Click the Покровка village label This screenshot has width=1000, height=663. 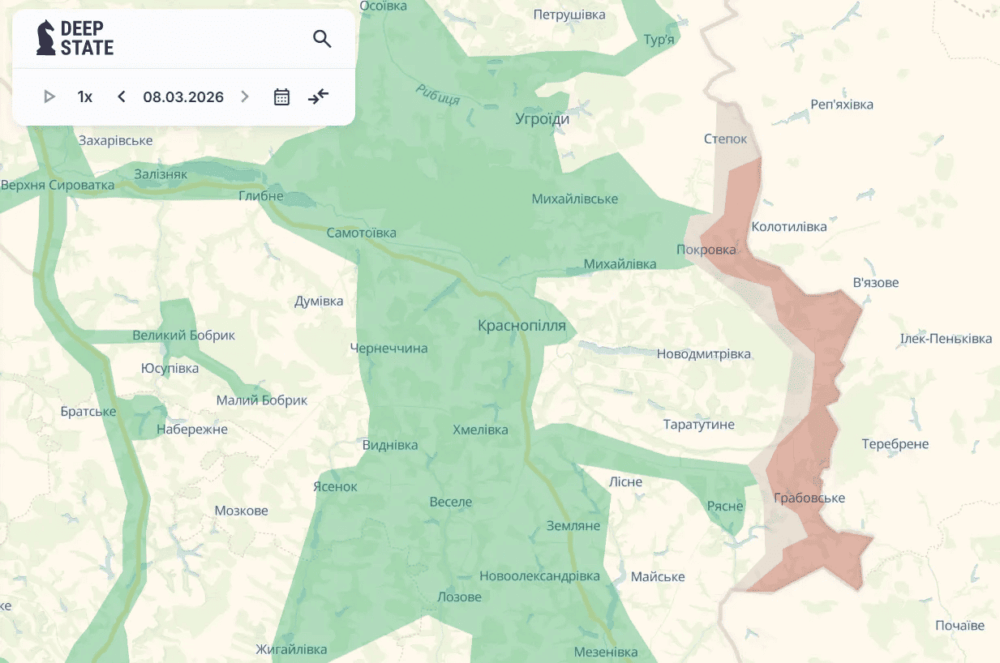(706, 250)
